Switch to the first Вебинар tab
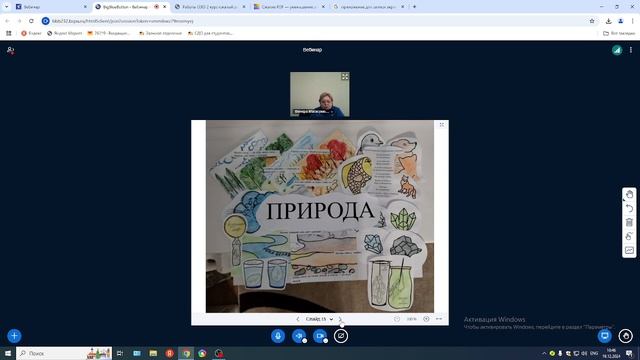This screenshot has width=640, height=360. pos(51,7)
